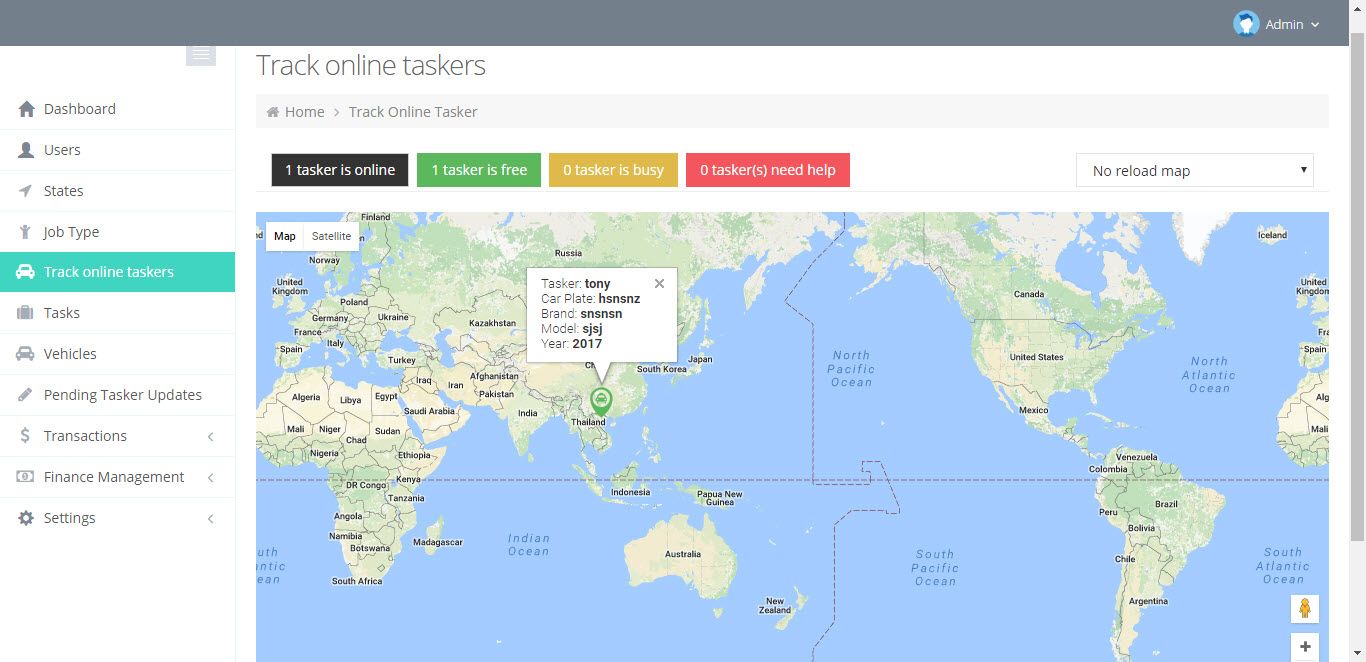
Task: Toggle the sidebar with the hamburger icon
Action: click(201, 55)
